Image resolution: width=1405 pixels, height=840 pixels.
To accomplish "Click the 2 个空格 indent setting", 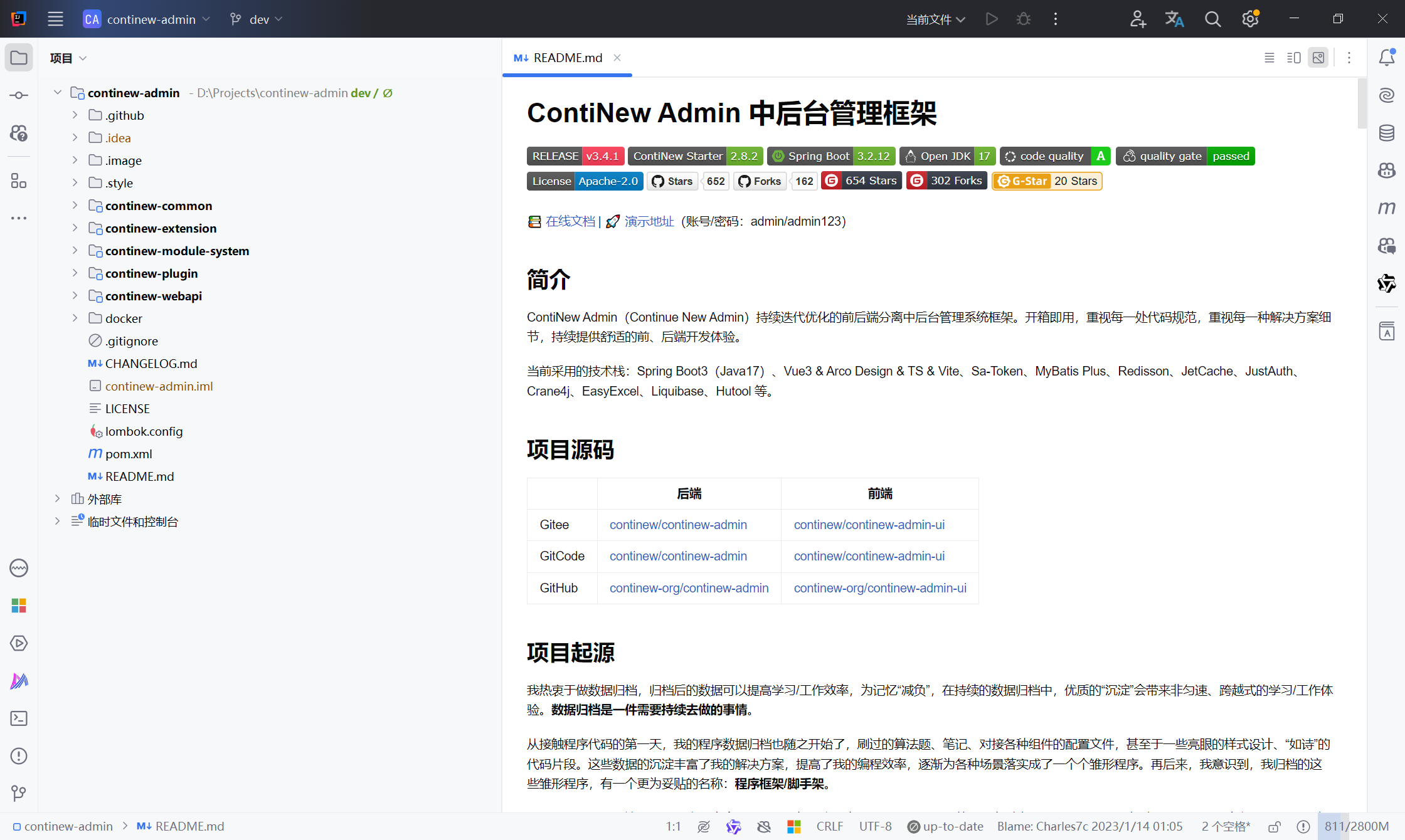I will (x=1226, y=827).
